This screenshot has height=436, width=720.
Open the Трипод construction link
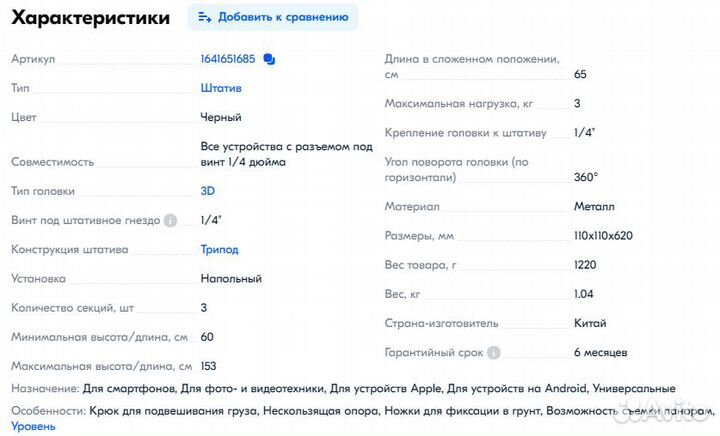pos(219,249)
